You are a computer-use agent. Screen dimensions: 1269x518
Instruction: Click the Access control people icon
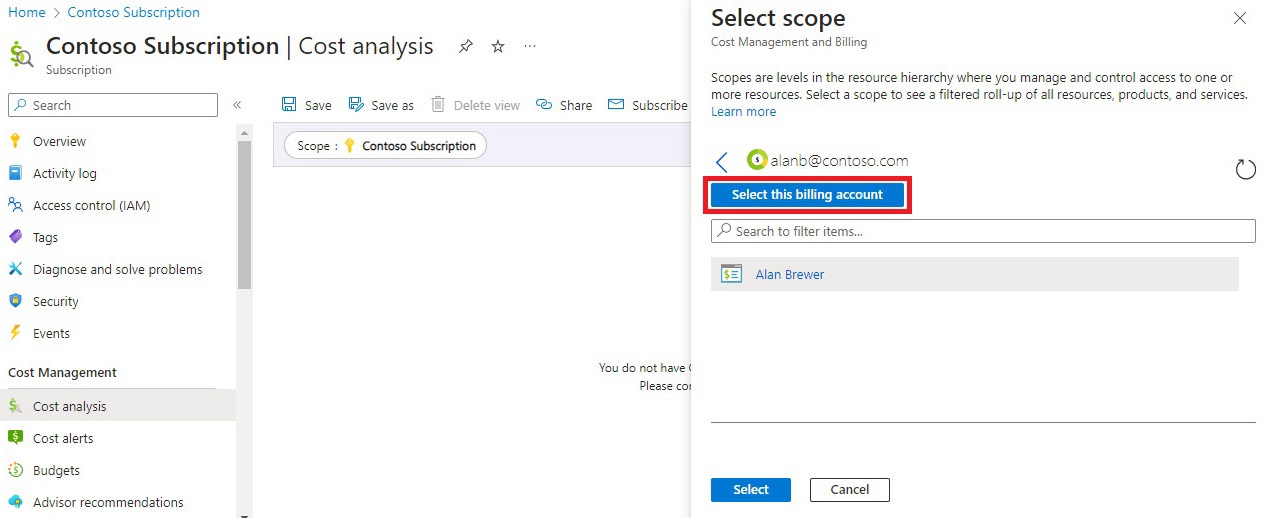15,205
